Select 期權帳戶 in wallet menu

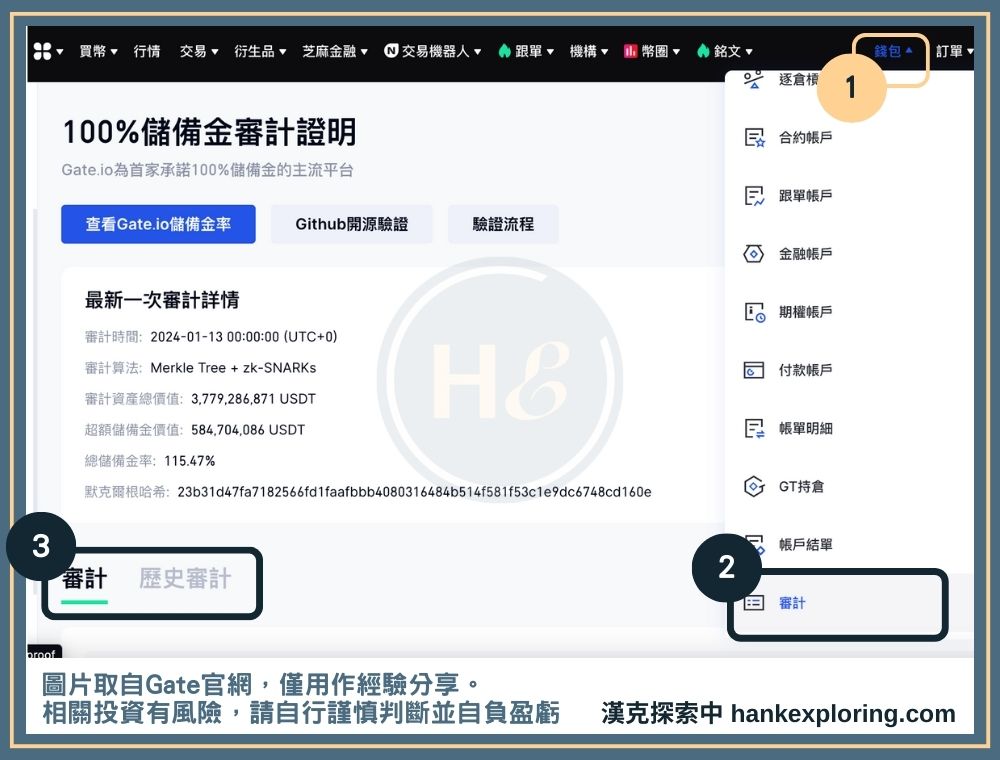pos(805,312)
